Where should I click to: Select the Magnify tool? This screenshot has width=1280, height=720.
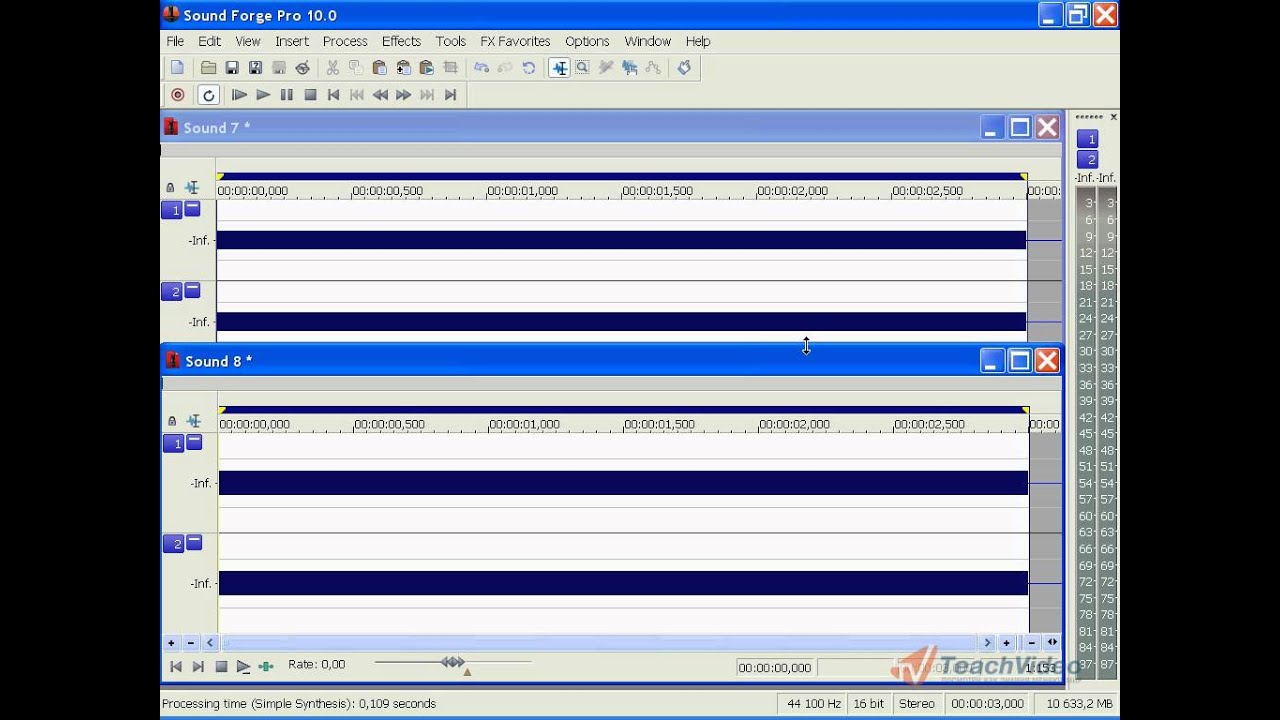pyautogui.click(x=582, y=68)
